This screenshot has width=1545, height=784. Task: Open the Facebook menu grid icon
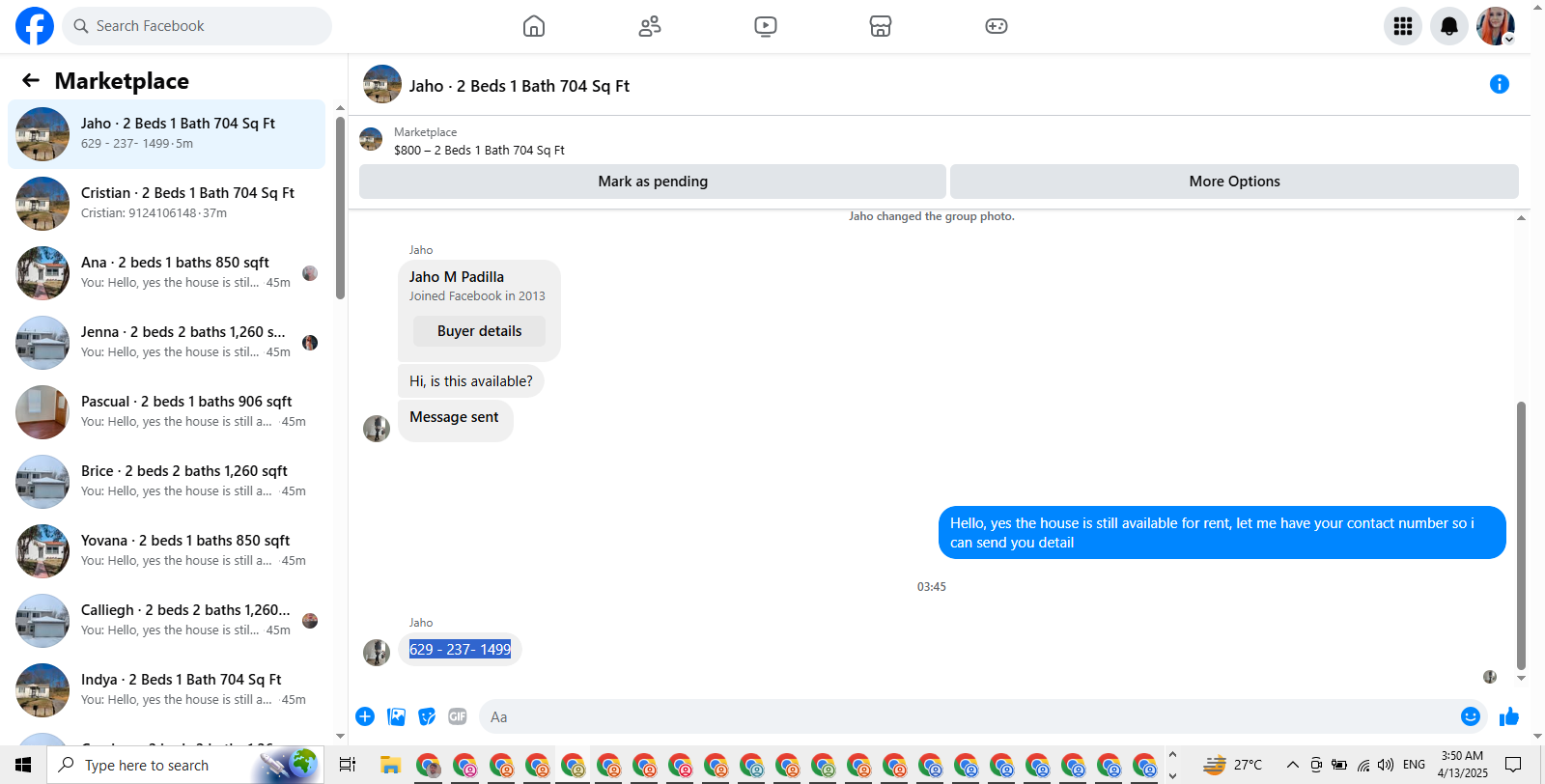point(1403,26)
